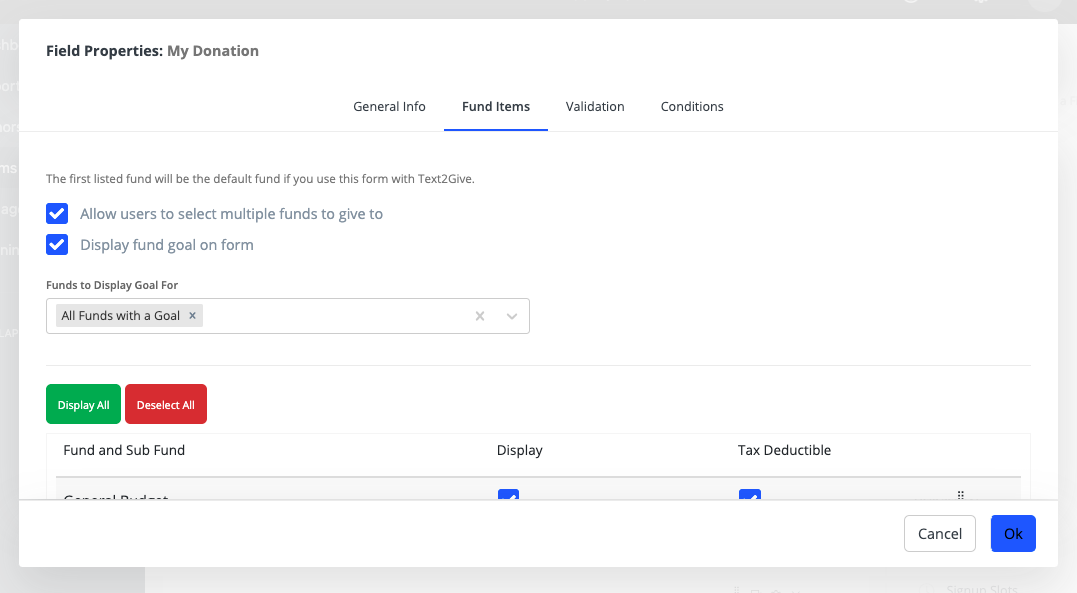
Task: Click the 'Tax Deductible' column header
Action: point(784,451)
